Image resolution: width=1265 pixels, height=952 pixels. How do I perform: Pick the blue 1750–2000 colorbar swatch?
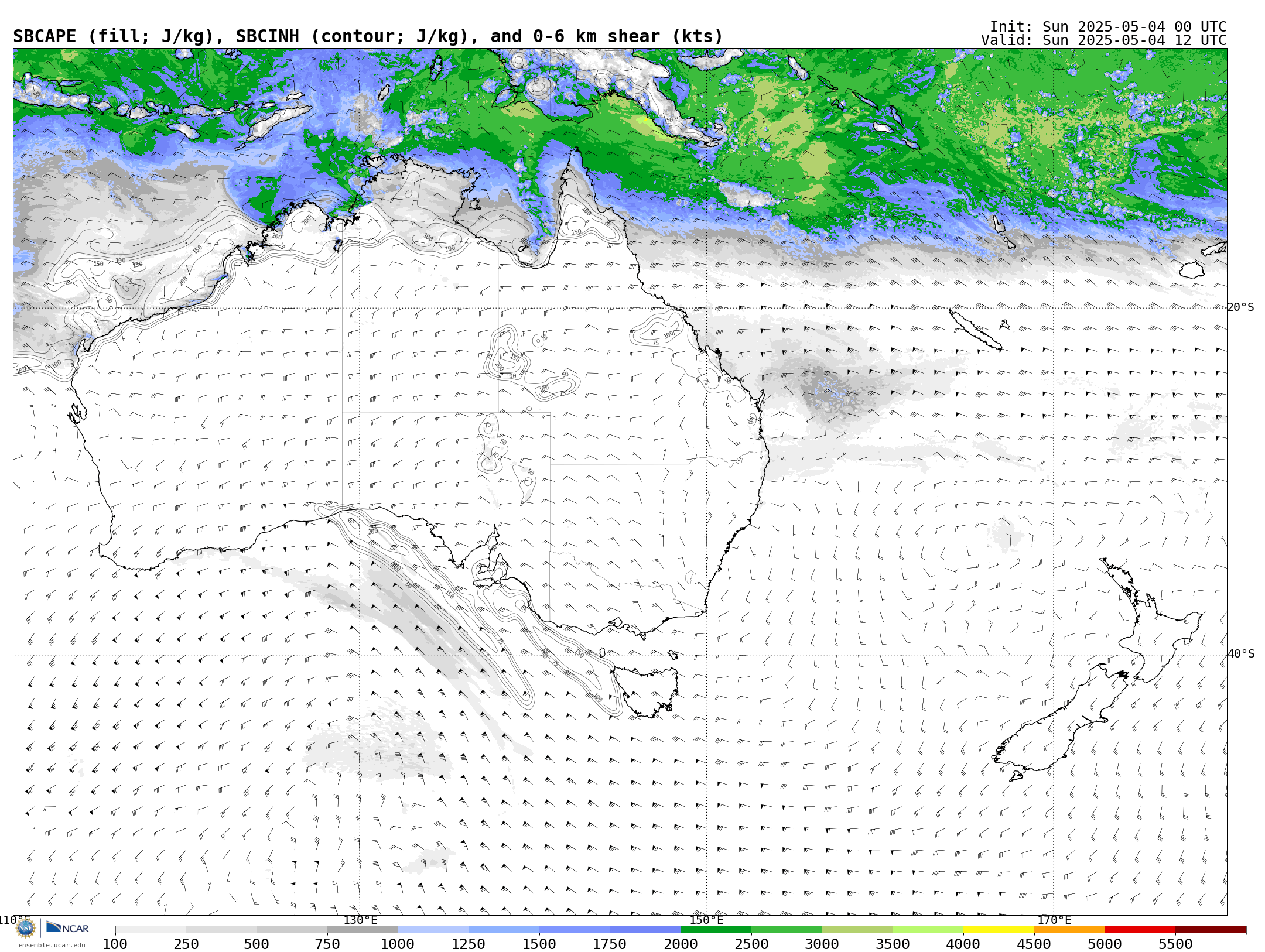click(645, 930)
